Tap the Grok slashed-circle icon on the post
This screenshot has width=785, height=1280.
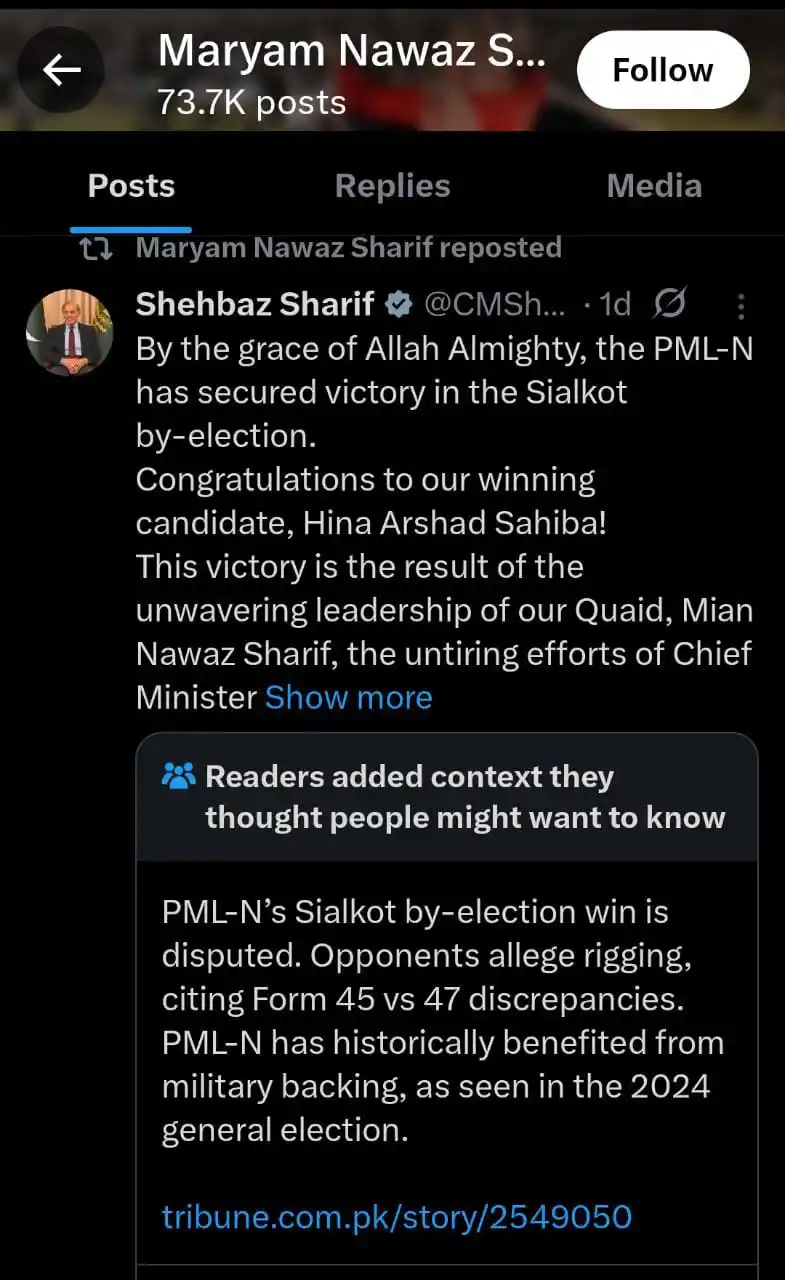(669, 304)
